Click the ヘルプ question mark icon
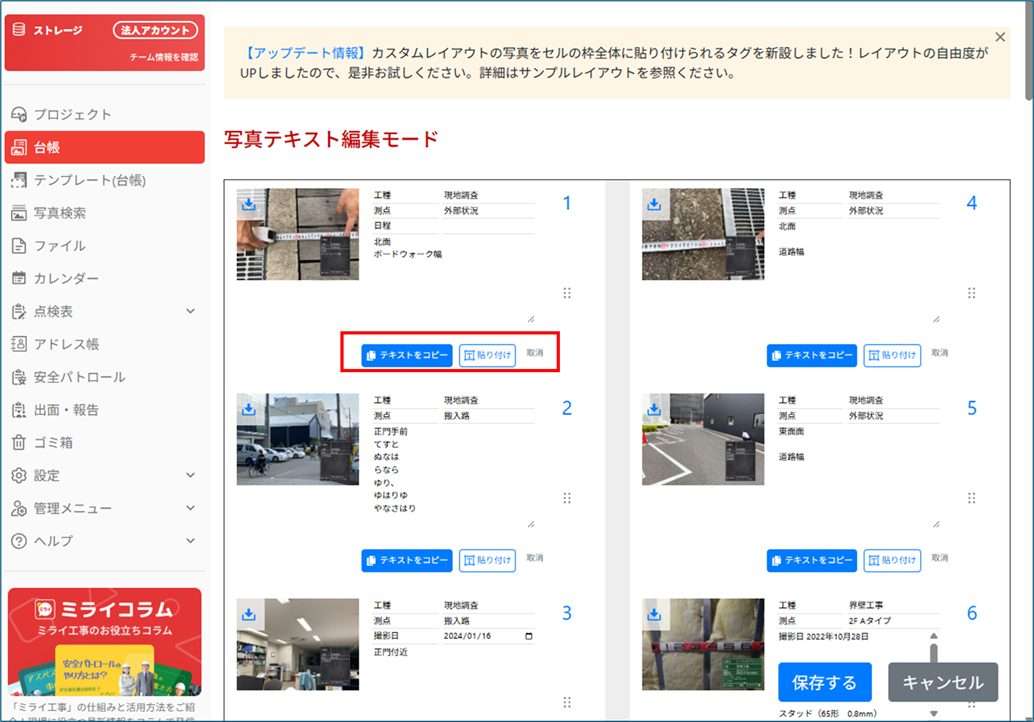Image resolution: width=1034 pixels, height=722 pixels. 19,541
